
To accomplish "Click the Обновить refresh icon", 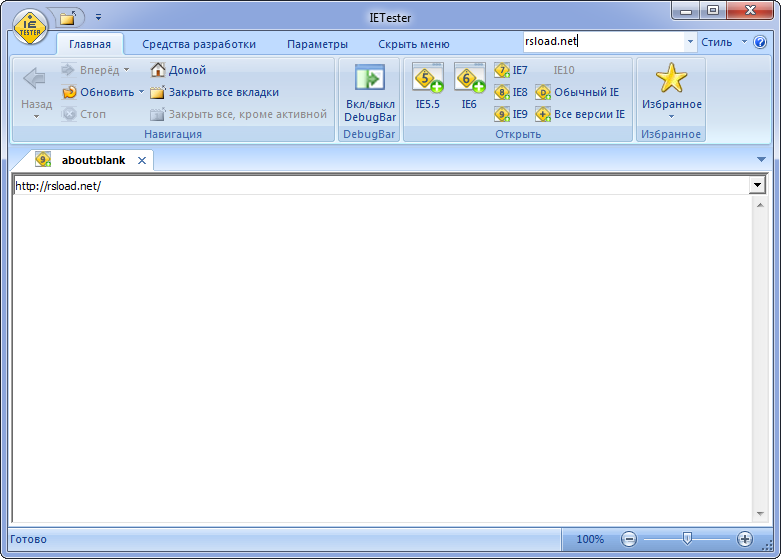I will point(69,92).
